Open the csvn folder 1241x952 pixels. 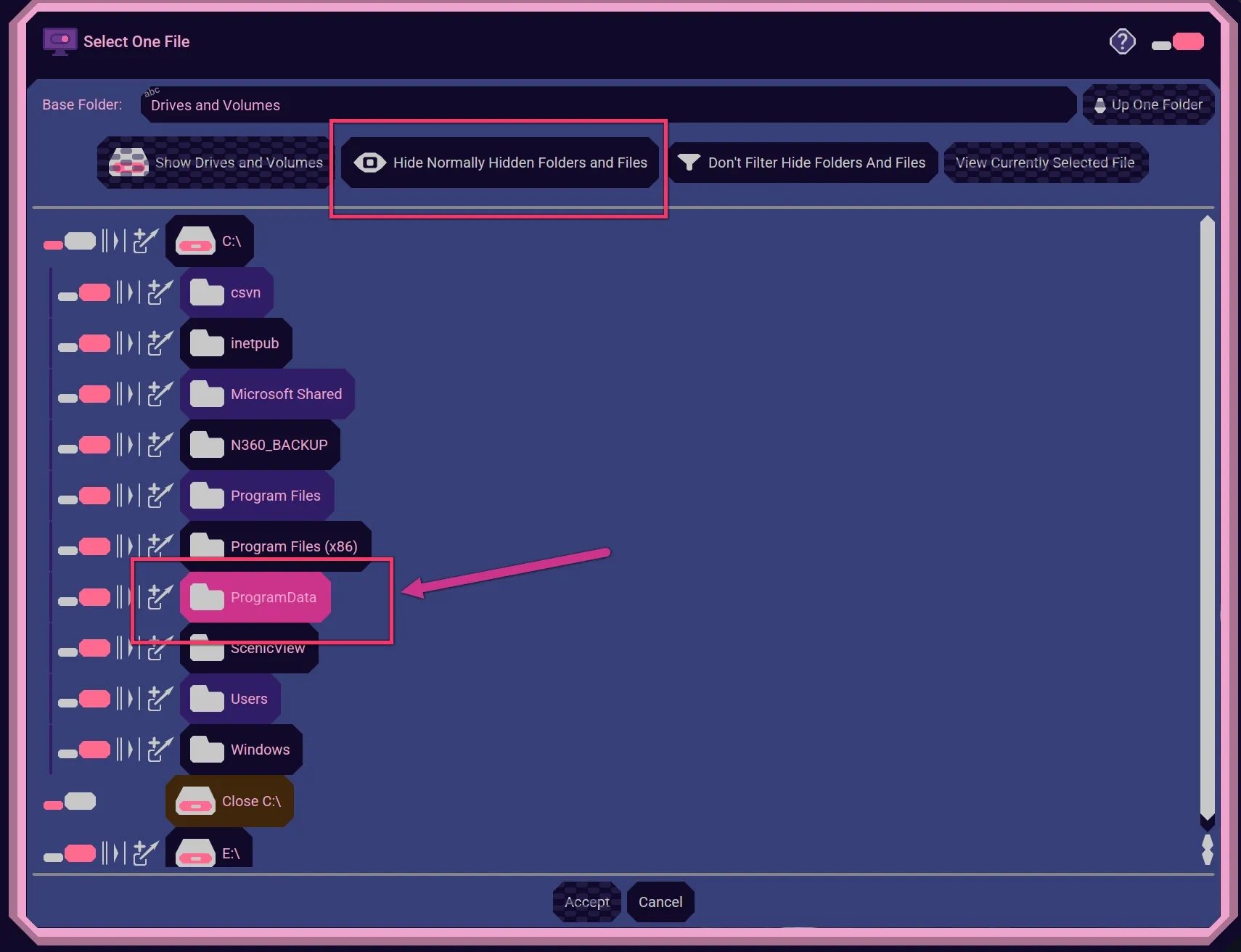point(226,292)
